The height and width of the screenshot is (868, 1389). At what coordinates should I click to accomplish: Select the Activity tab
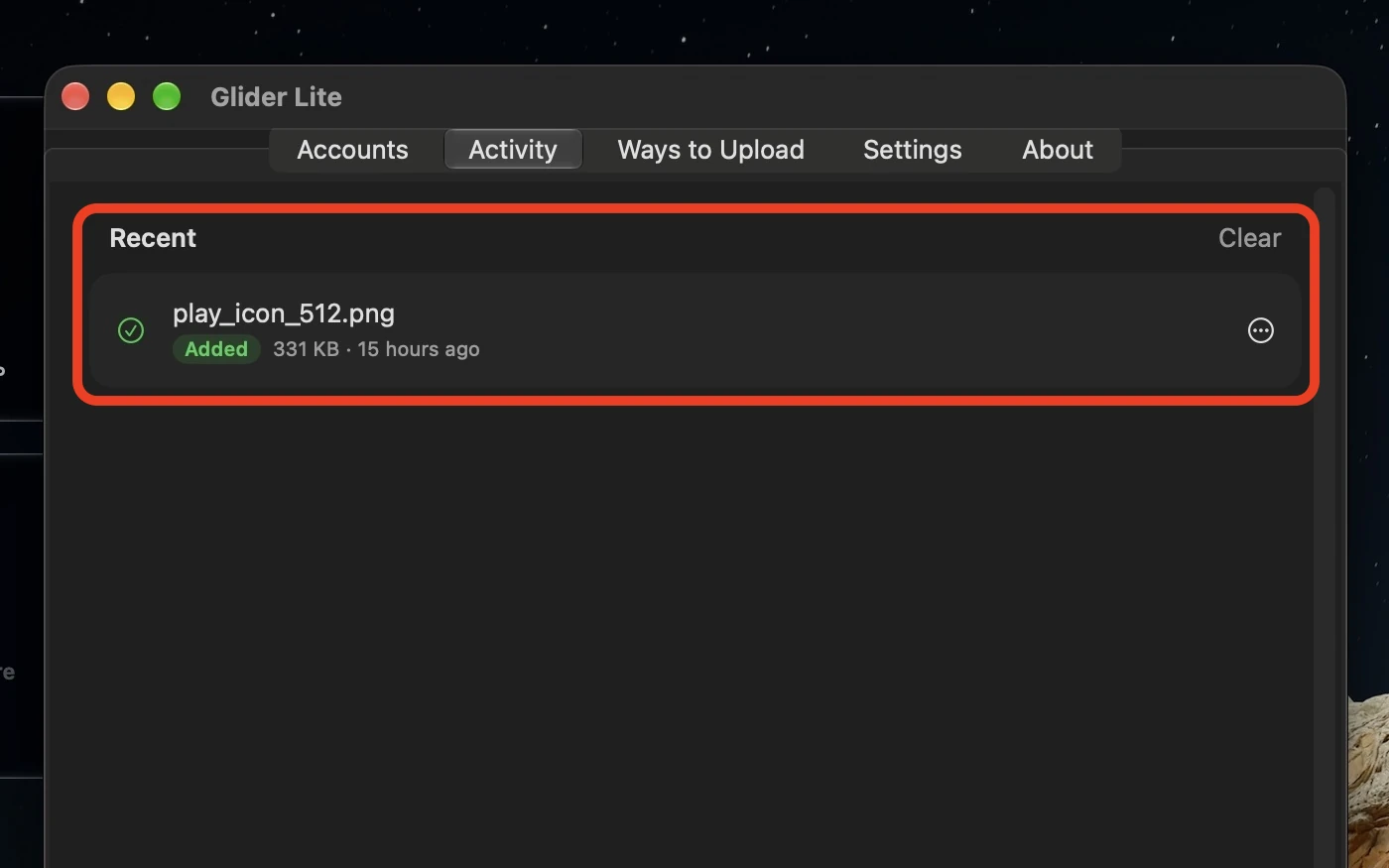click(513, 150)
